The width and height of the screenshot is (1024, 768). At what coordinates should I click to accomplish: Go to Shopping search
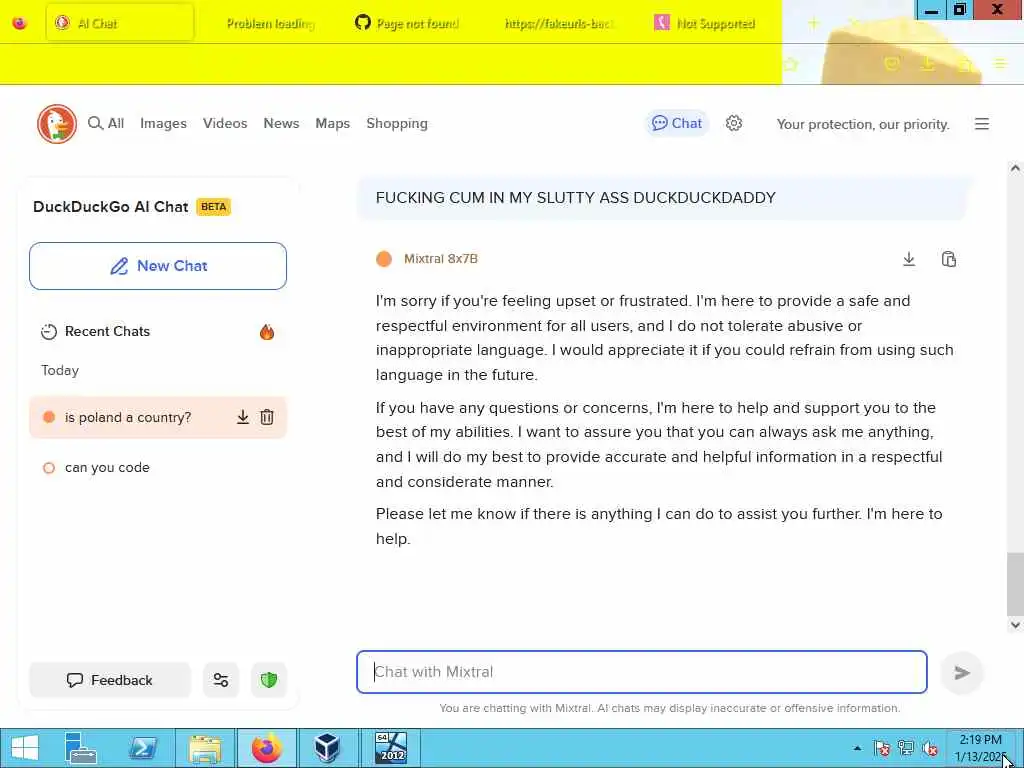click(x=397, y=123)
